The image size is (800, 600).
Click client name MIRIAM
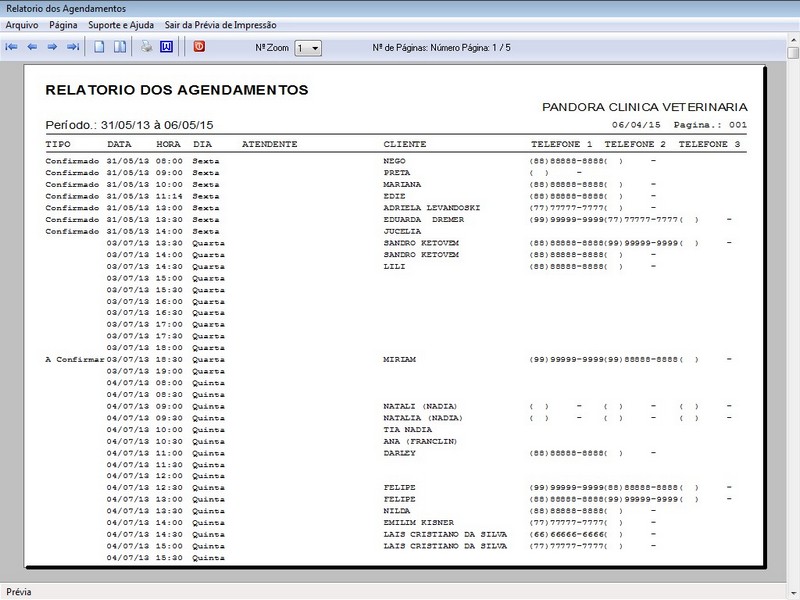(399, 360)
